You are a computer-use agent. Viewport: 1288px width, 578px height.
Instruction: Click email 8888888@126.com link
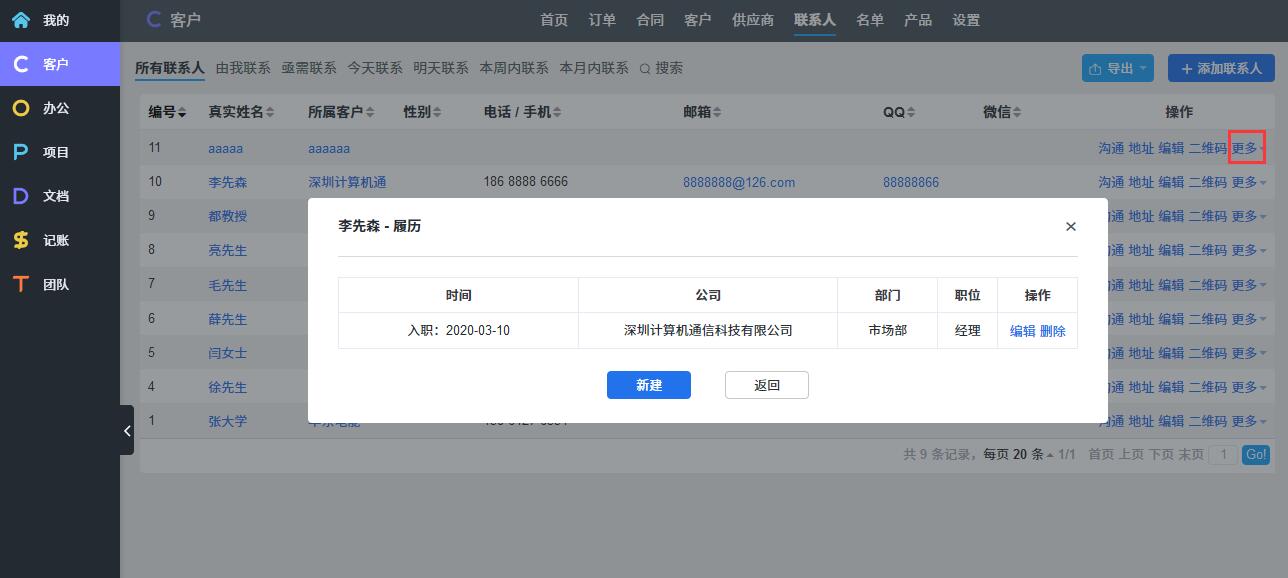point(739,182)
